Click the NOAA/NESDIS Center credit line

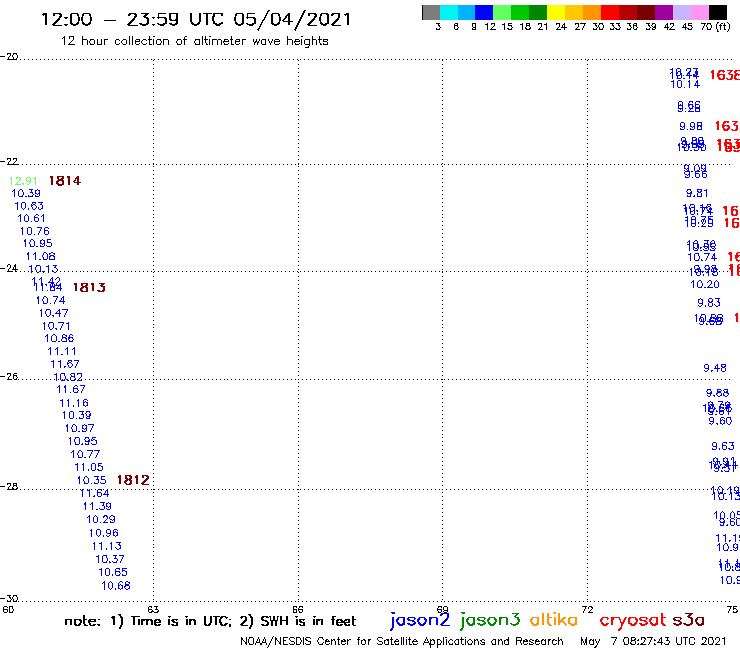402,641
